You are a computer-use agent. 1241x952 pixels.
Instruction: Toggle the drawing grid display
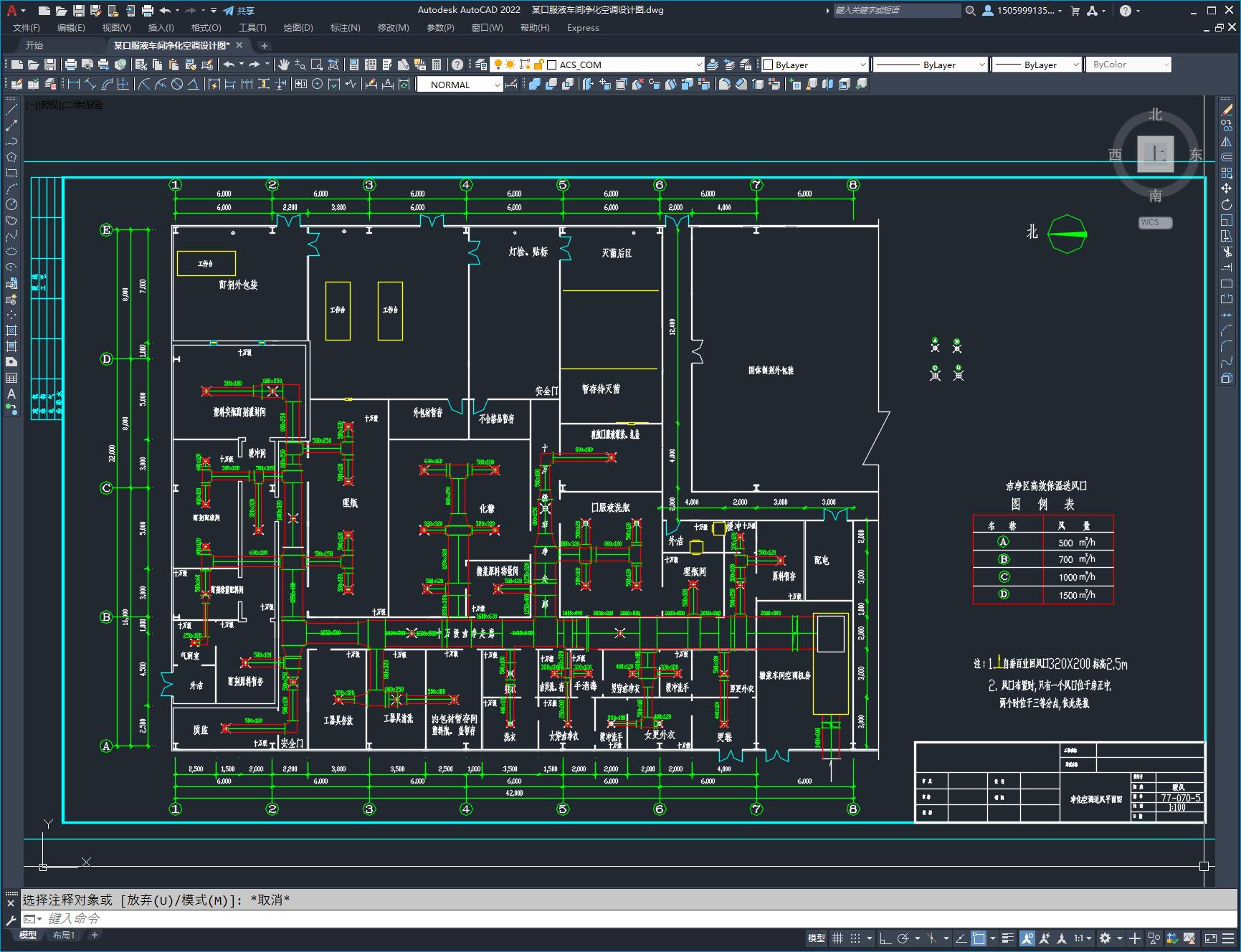click(x=837, y=938)
